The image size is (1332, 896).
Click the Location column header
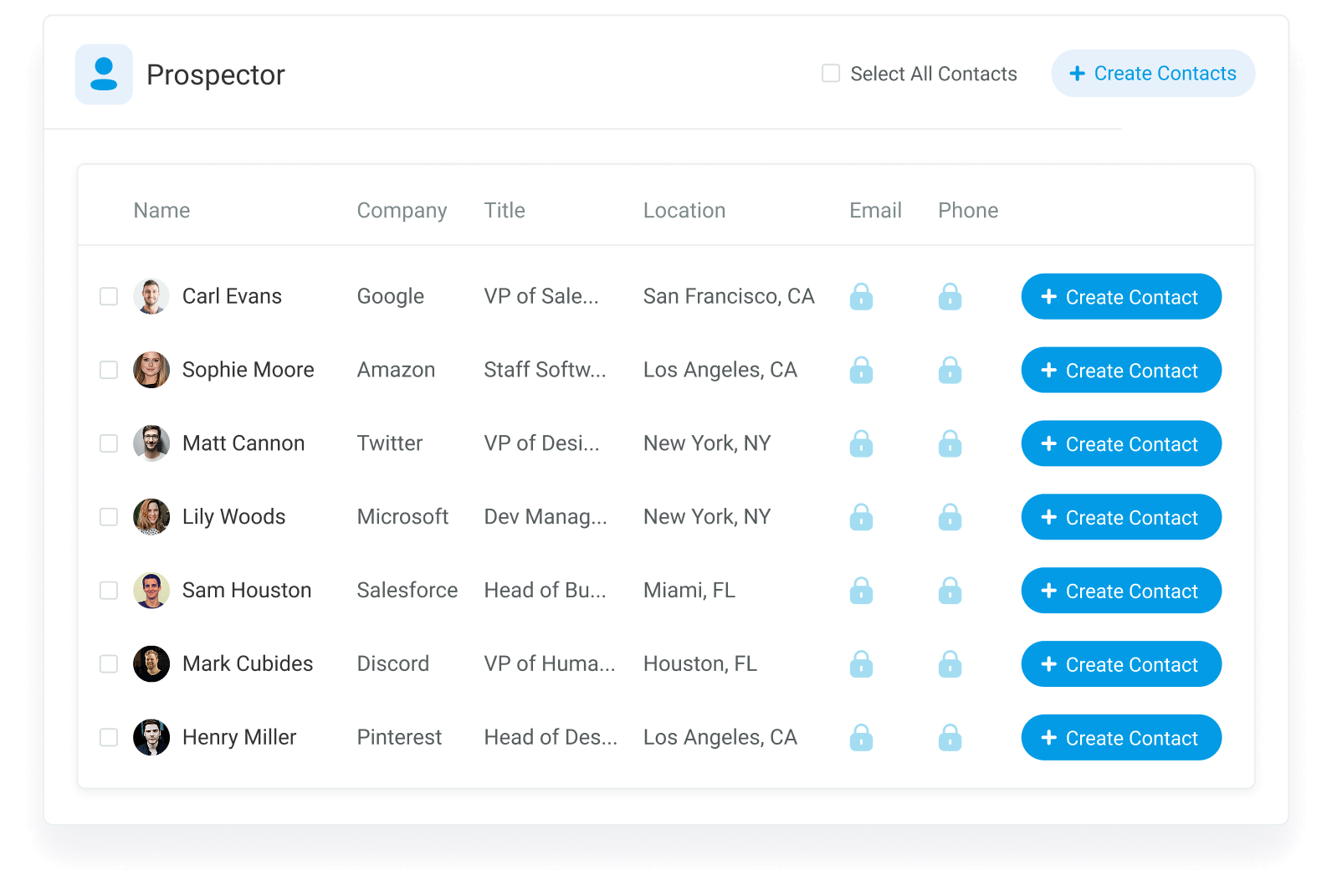pyautogui.click(x=684, y=210)
